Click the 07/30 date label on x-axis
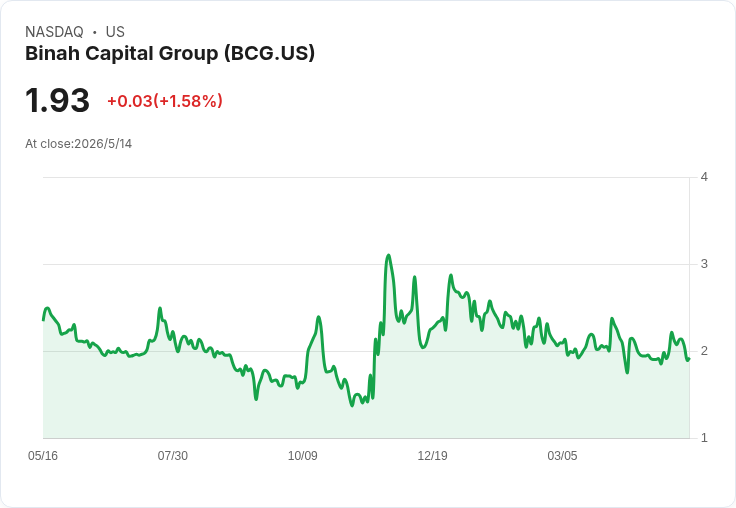The width and height of the screenshot is (736, 508). [173, 455]
